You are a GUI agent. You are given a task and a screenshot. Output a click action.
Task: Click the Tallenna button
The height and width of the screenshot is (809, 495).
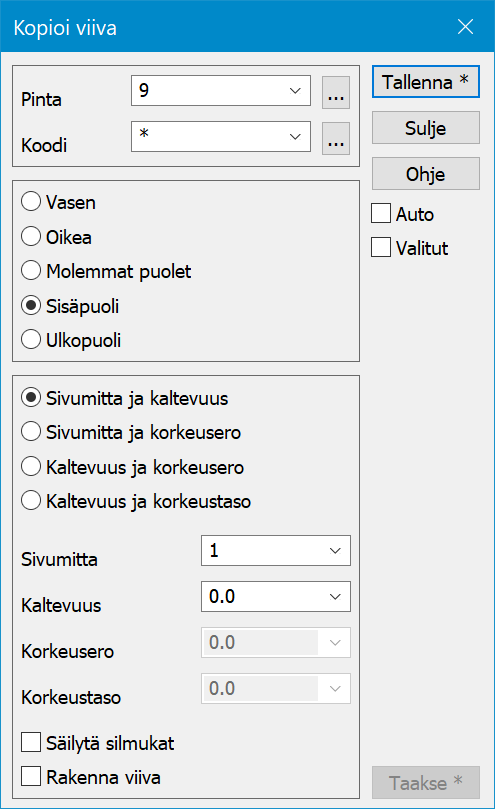tap(426, 82)
